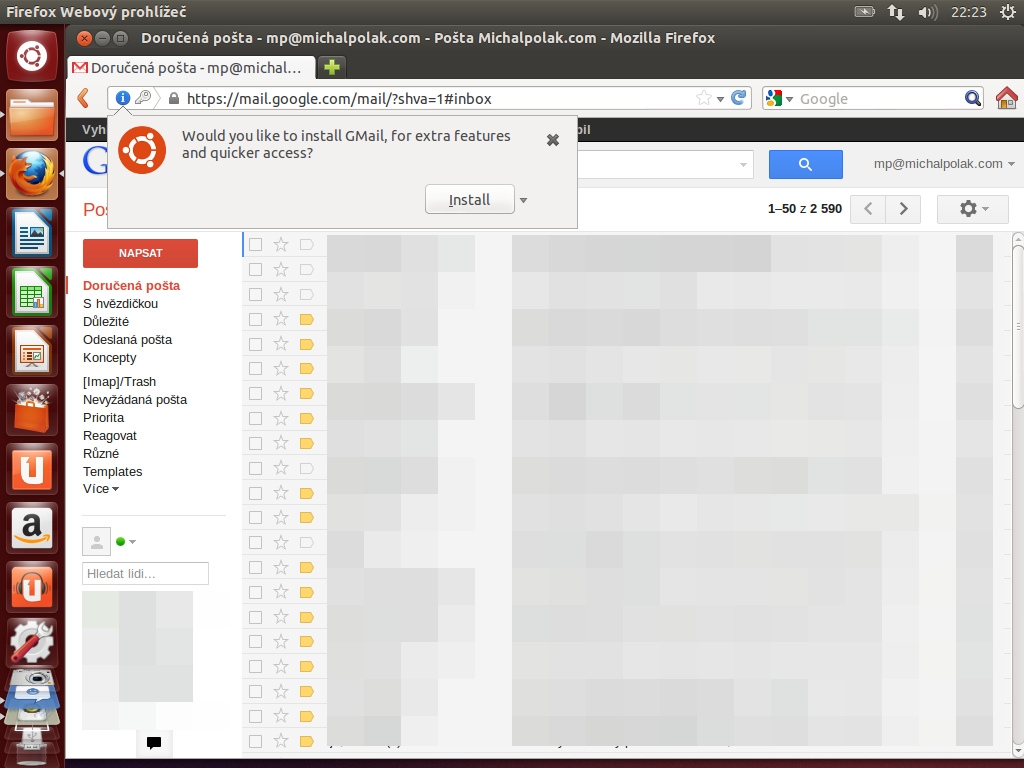Select the Doručená pošta browser tab
This screenshot has height=768, width=1024.
191,67
